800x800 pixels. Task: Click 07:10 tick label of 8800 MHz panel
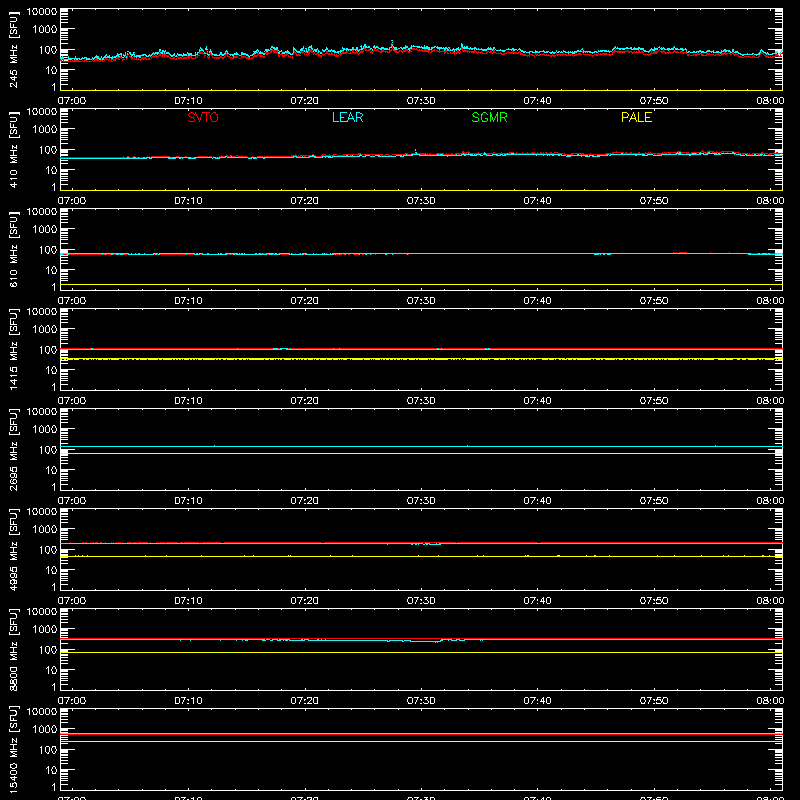click(x=188, y=701)
